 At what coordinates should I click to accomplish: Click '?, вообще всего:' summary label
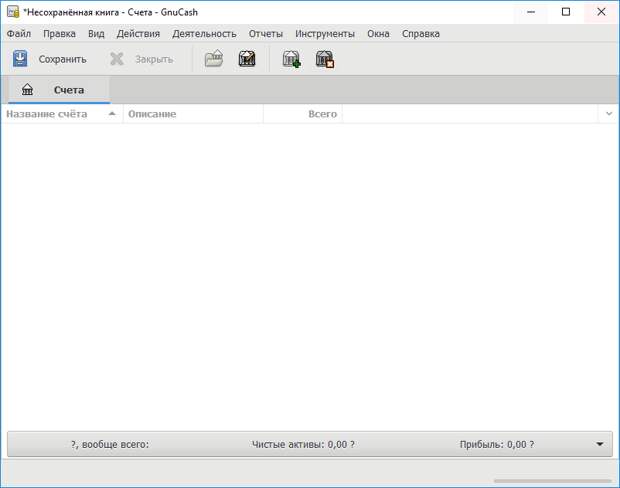pyautogui.click(x=110, y=444)
